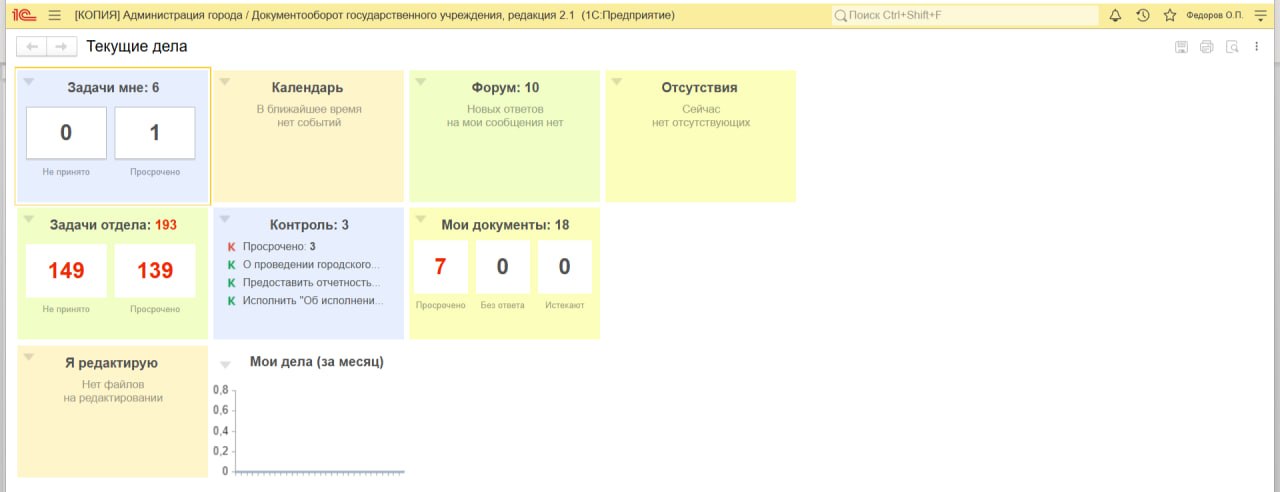Expand the Контроль widget triangle menu
The height and width of the screenshot is (492, 1280).
click(225, 219)
